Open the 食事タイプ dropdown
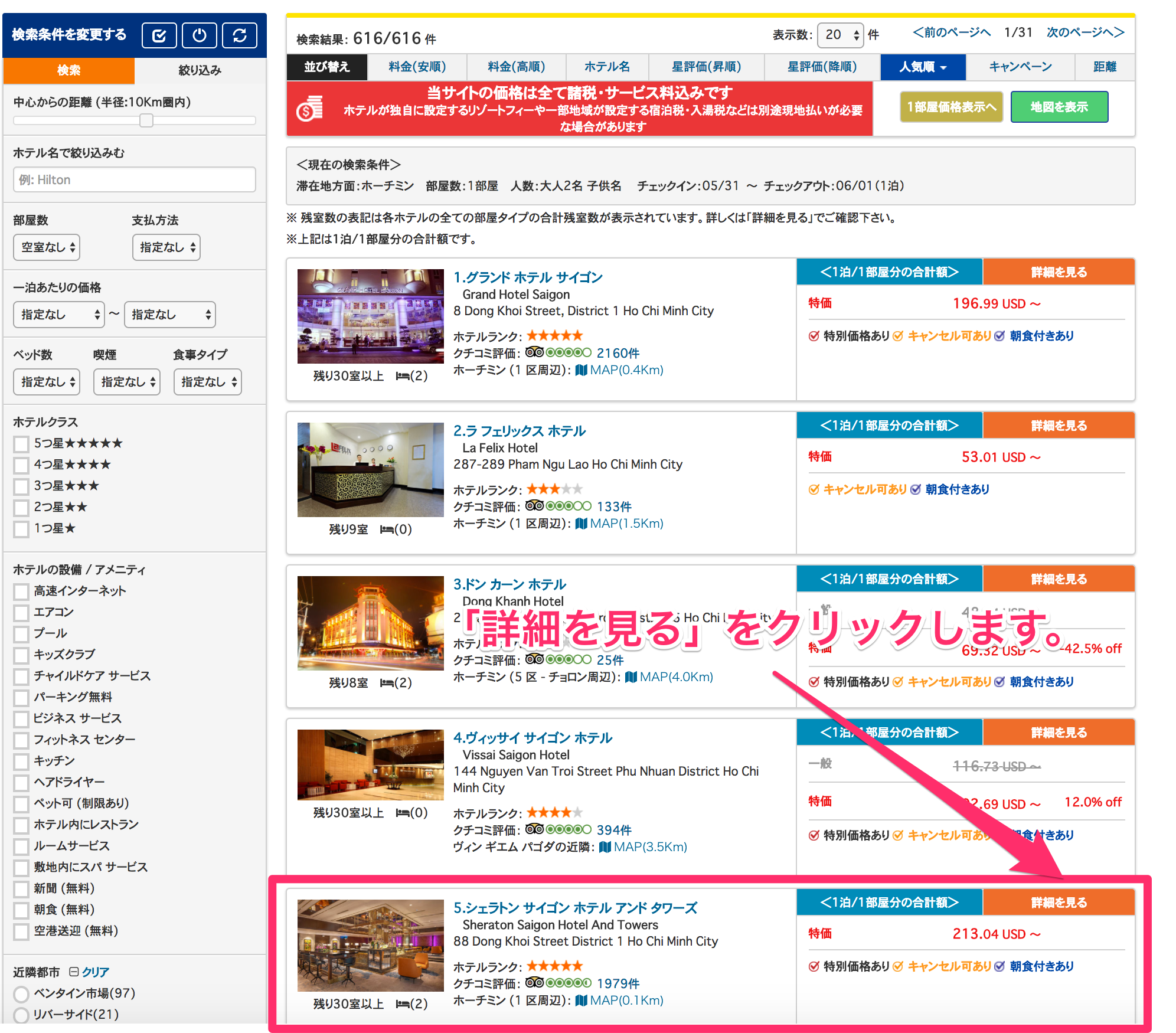This screenshot has width=1176, height=1033. [208, 382]
